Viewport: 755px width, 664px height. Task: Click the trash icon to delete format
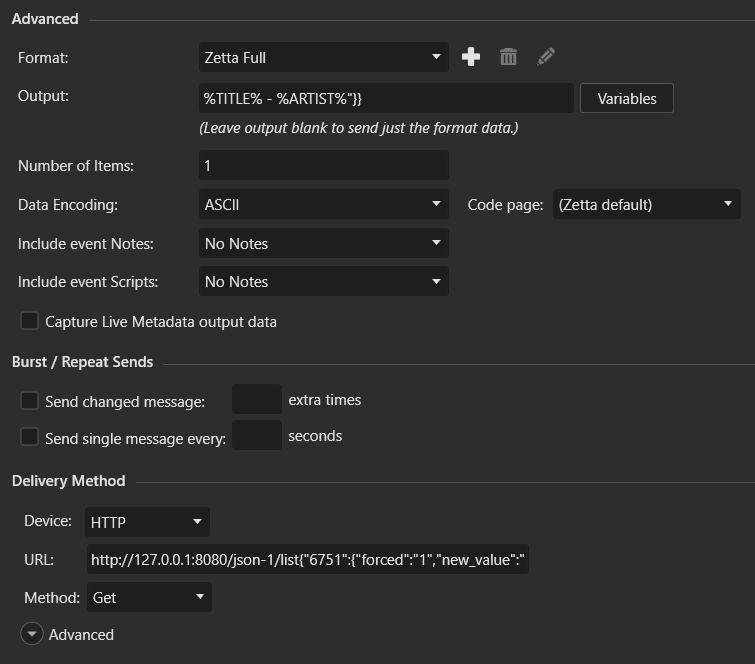508,58
